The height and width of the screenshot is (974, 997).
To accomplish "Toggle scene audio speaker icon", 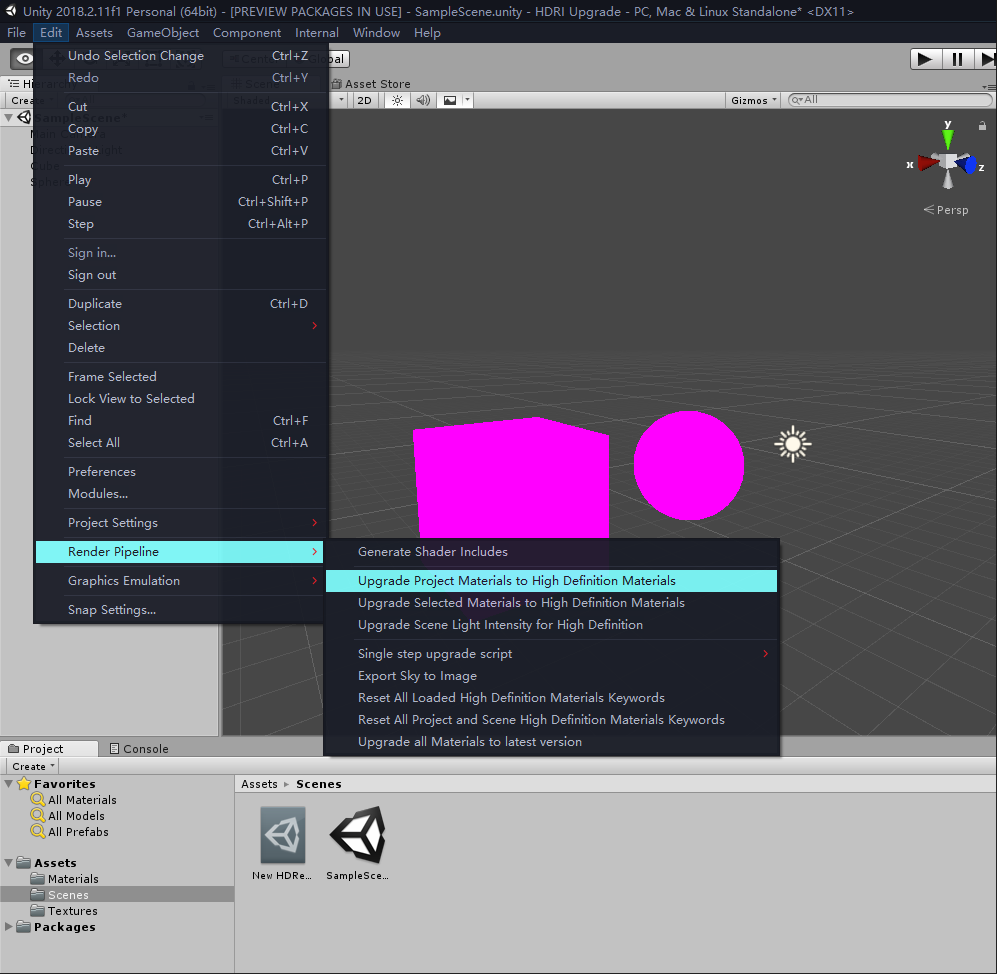I will pyautogui.click(x=423, y=100).
